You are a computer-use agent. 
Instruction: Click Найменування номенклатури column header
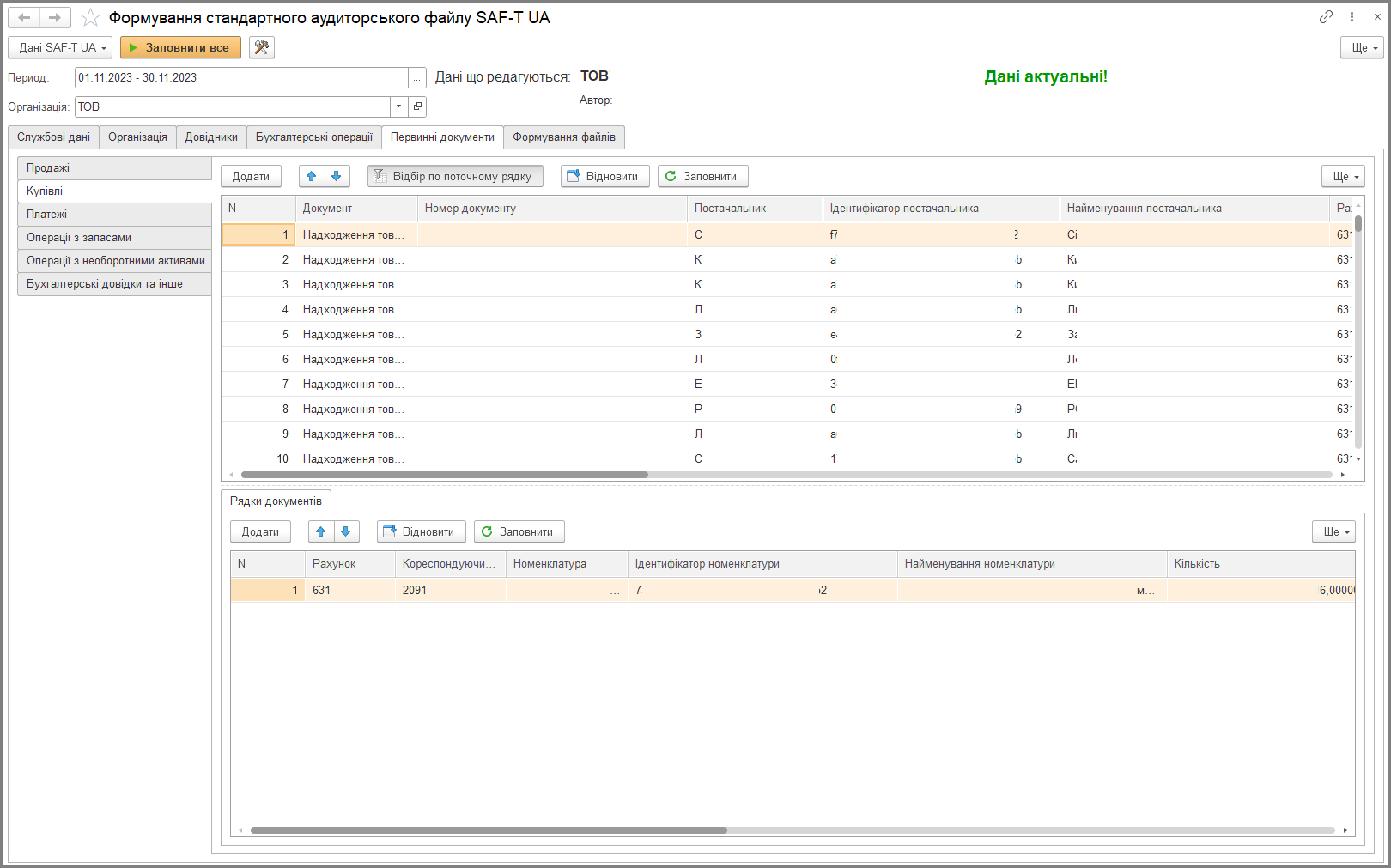pyautogui.click(x=1032, y=564)
